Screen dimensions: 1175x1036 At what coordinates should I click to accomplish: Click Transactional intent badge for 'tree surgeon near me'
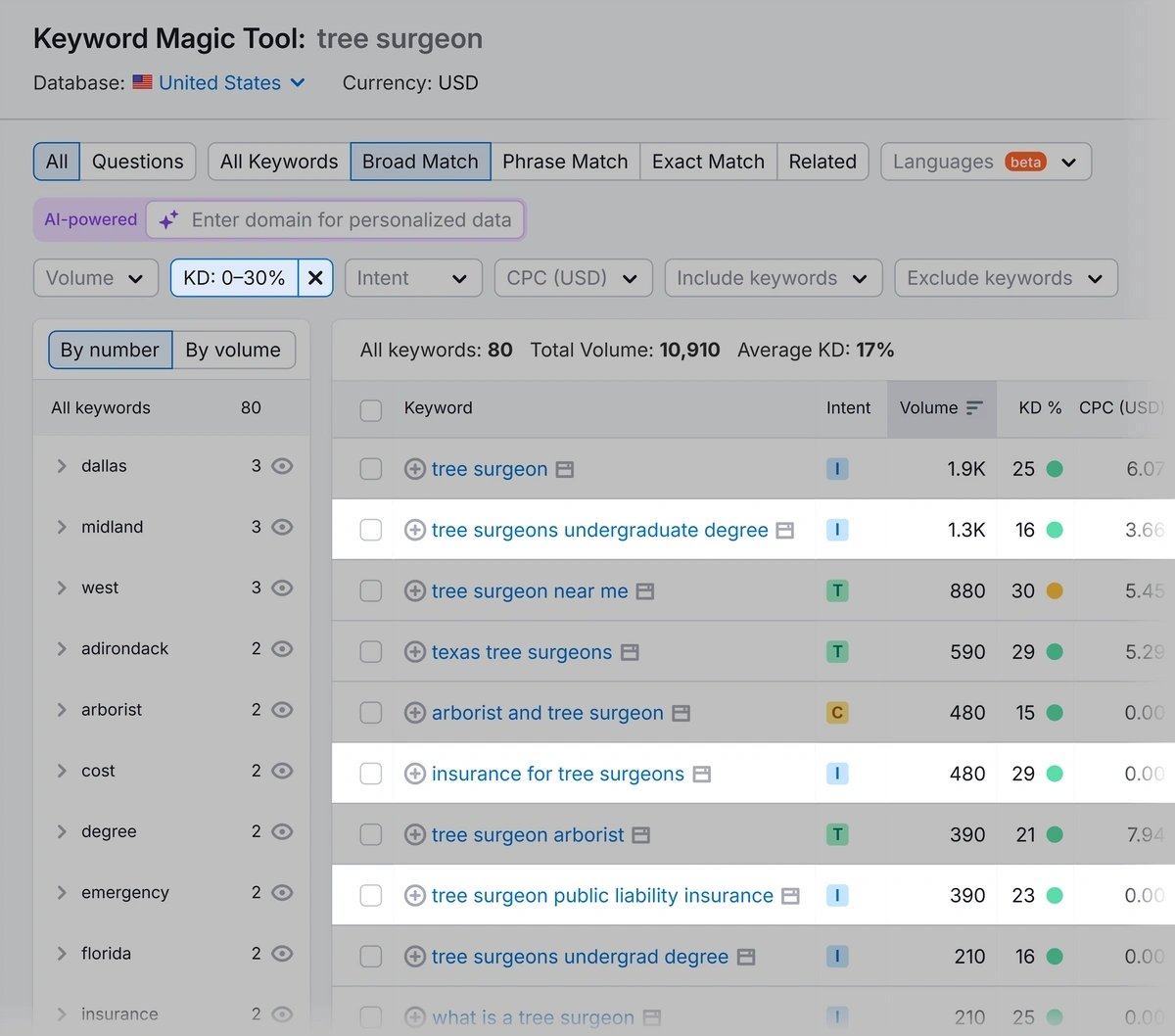pyautogui.click(x=837, y=590)
